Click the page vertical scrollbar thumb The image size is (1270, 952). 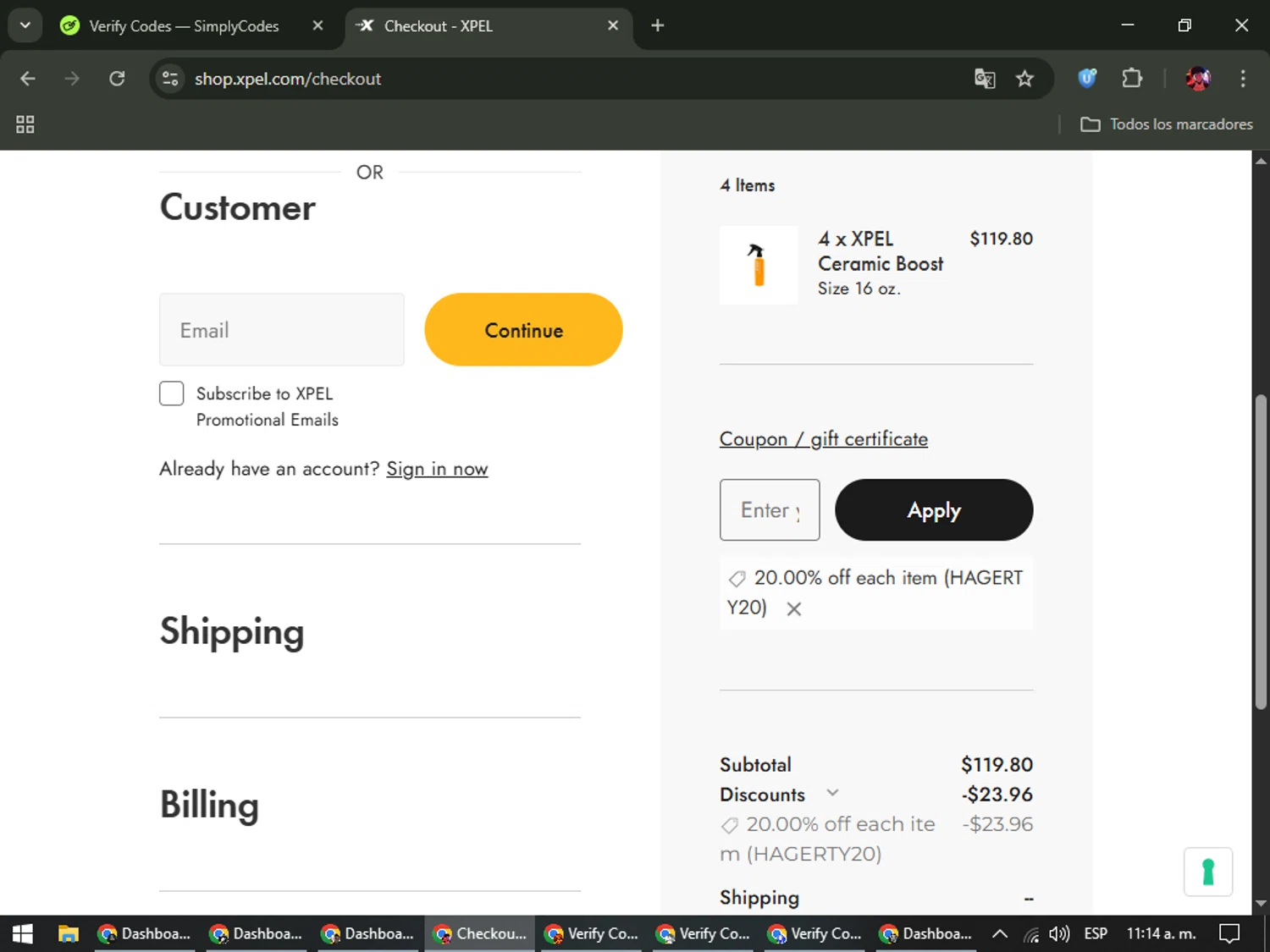coord(1261,551)
